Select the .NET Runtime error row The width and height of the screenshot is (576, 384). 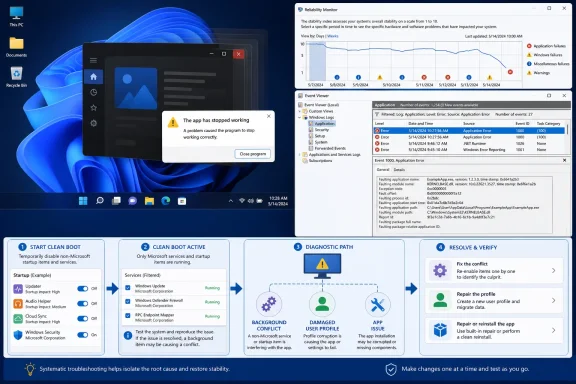(x=469, y=143)
